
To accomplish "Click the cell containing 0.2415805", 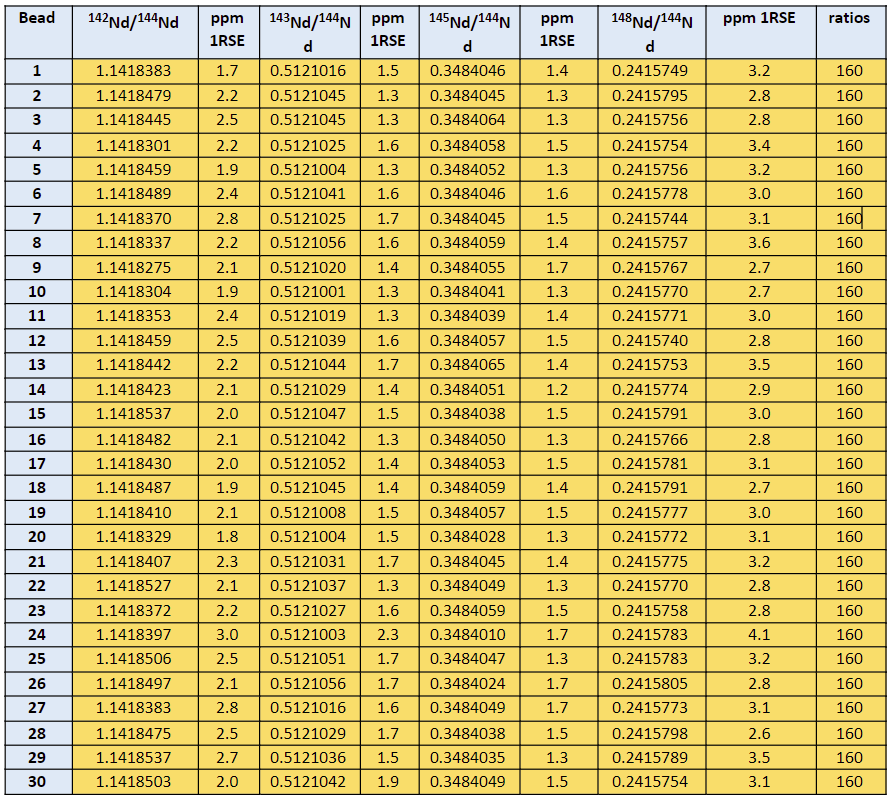I will click(652, 684).
